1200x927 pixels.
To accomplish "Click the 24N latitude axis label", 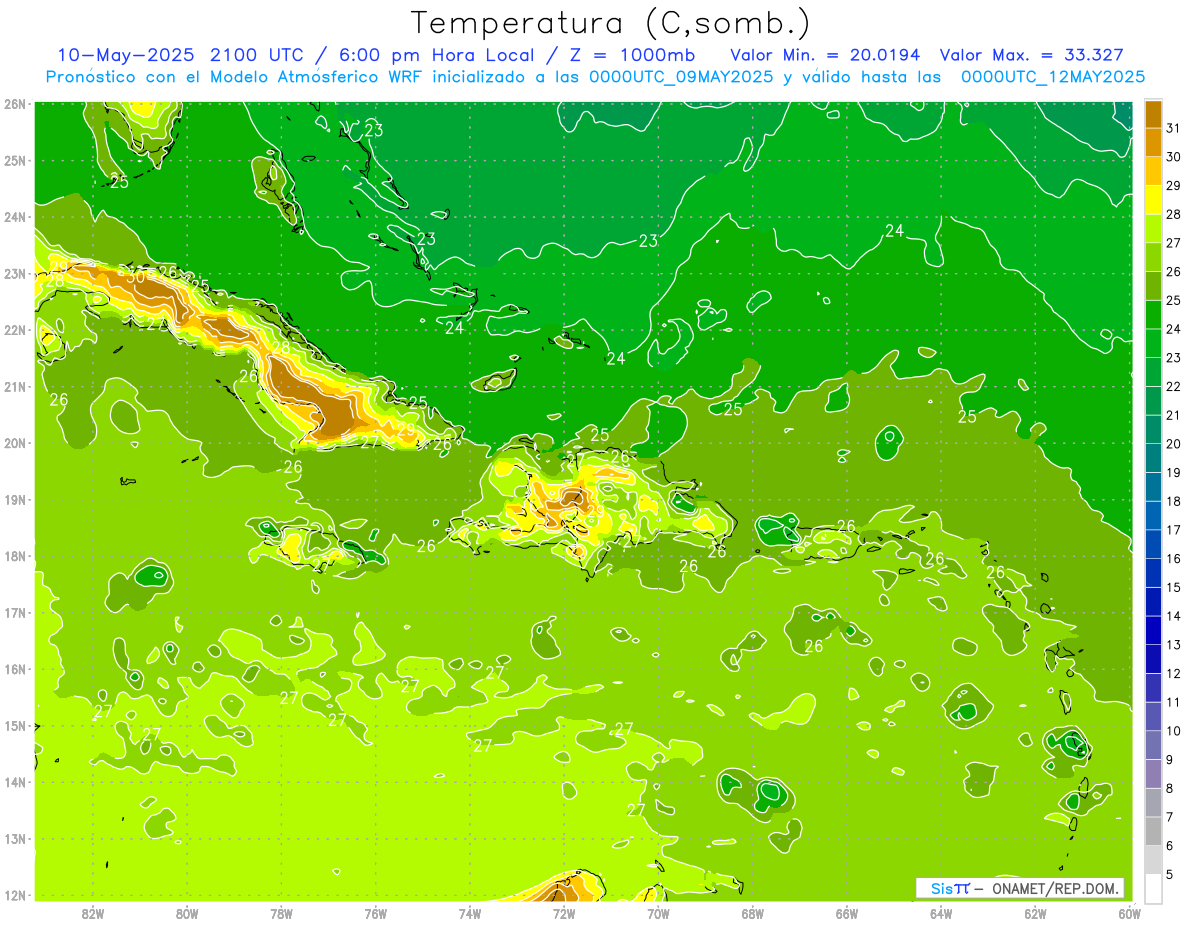I will pyautogui.click(x=15, y=217).
